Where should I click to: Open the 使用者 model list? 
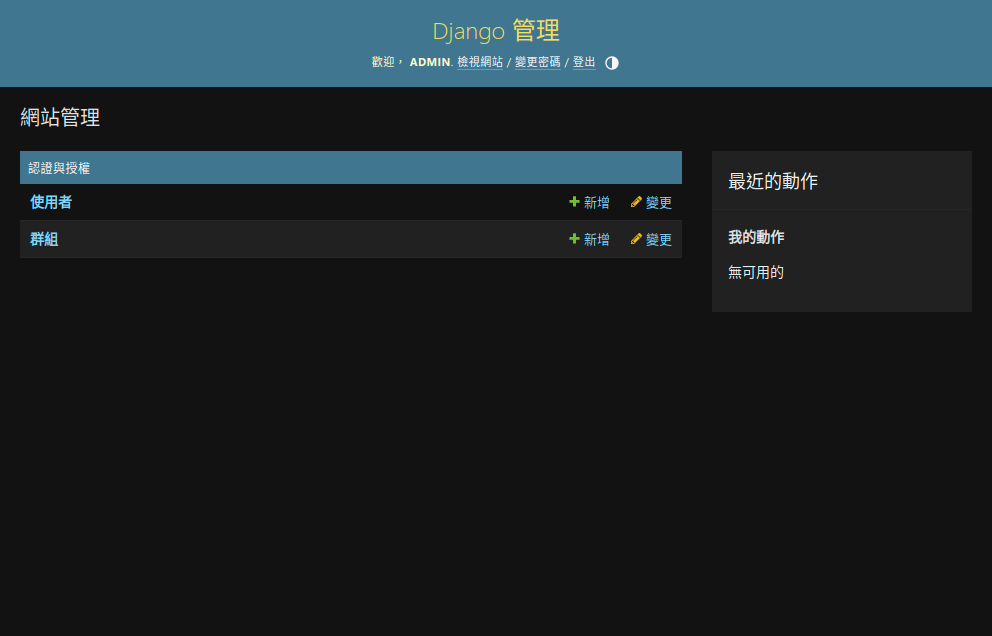(51, 202)
